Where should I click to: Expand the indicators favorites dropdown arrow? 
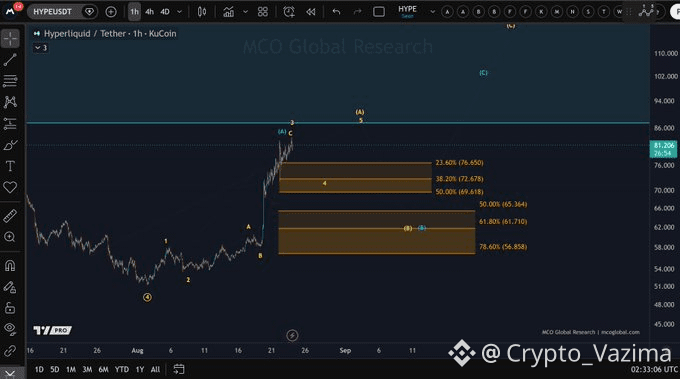tap(245, 12)
